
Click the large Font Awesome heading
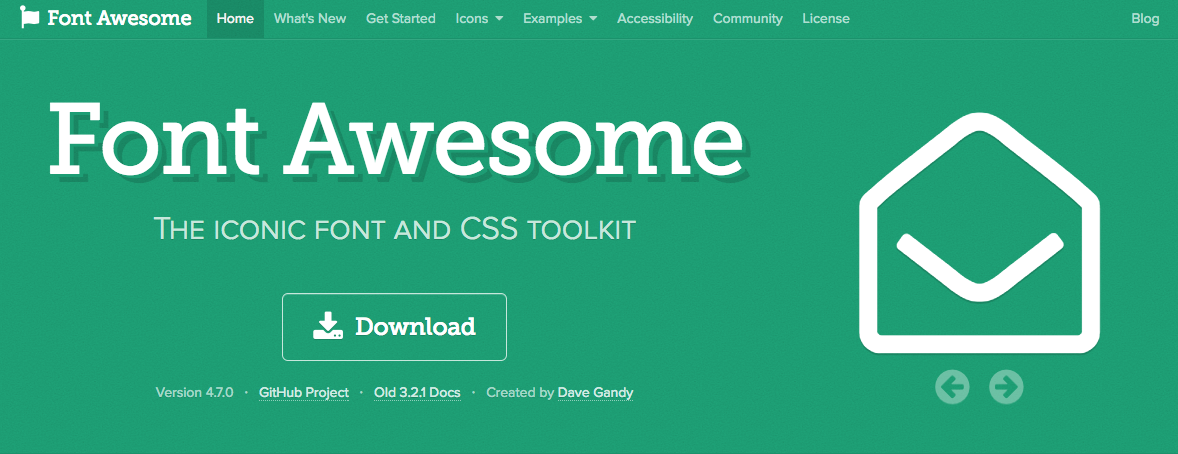[x=396, y=139]
